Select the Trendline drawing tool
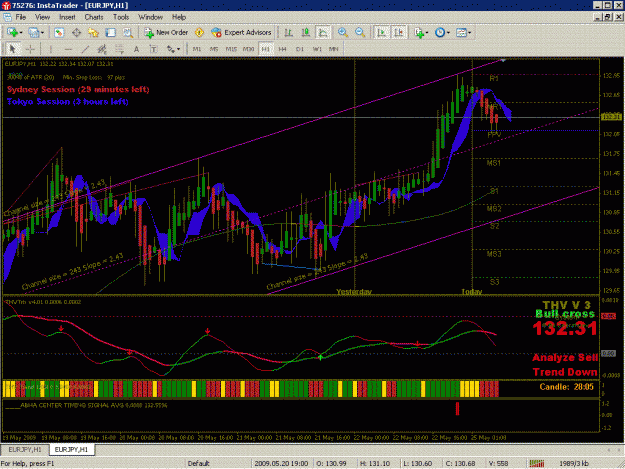 pos(85,49)
